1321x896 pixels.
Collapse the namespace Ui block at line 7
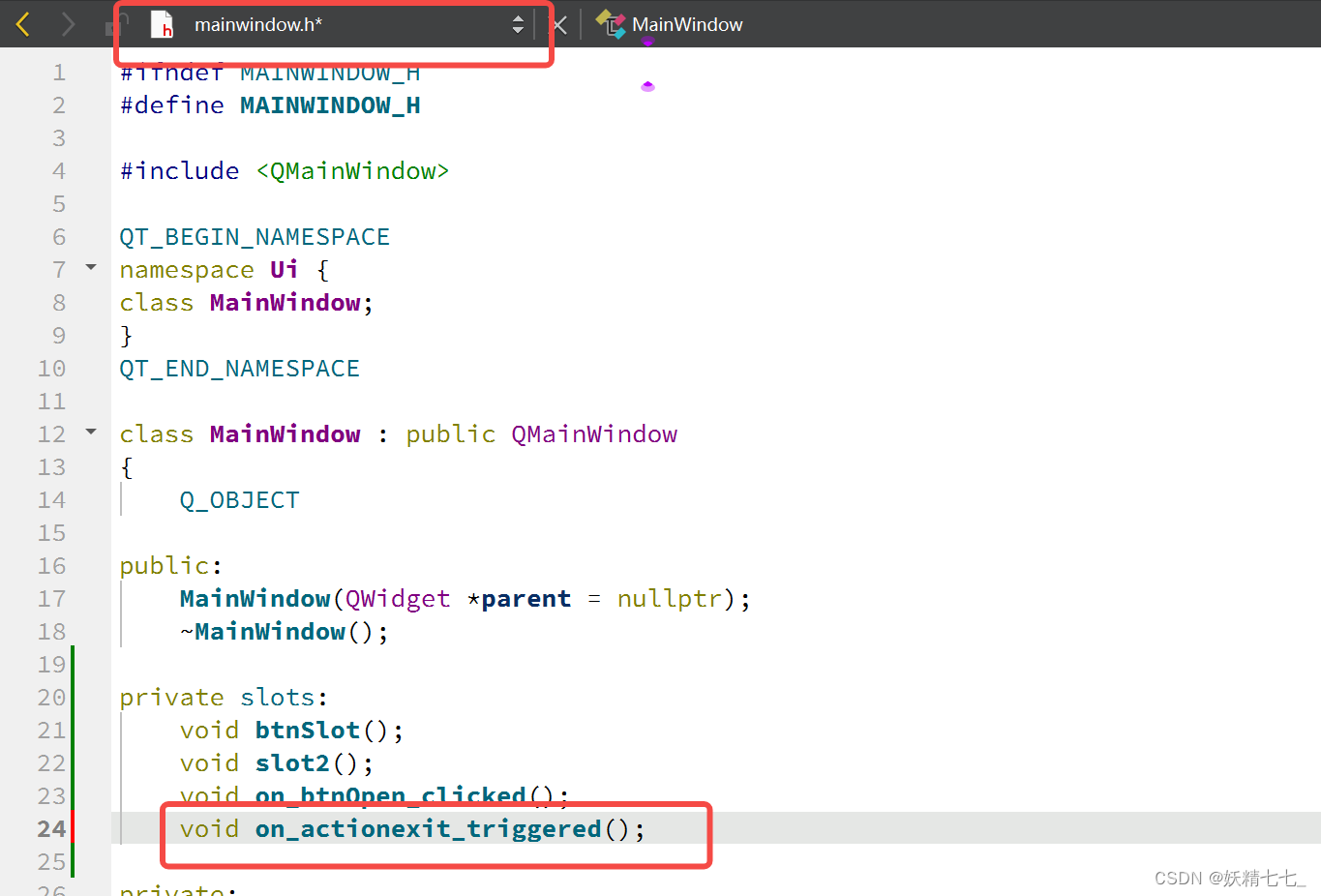(x=91, y=267)
